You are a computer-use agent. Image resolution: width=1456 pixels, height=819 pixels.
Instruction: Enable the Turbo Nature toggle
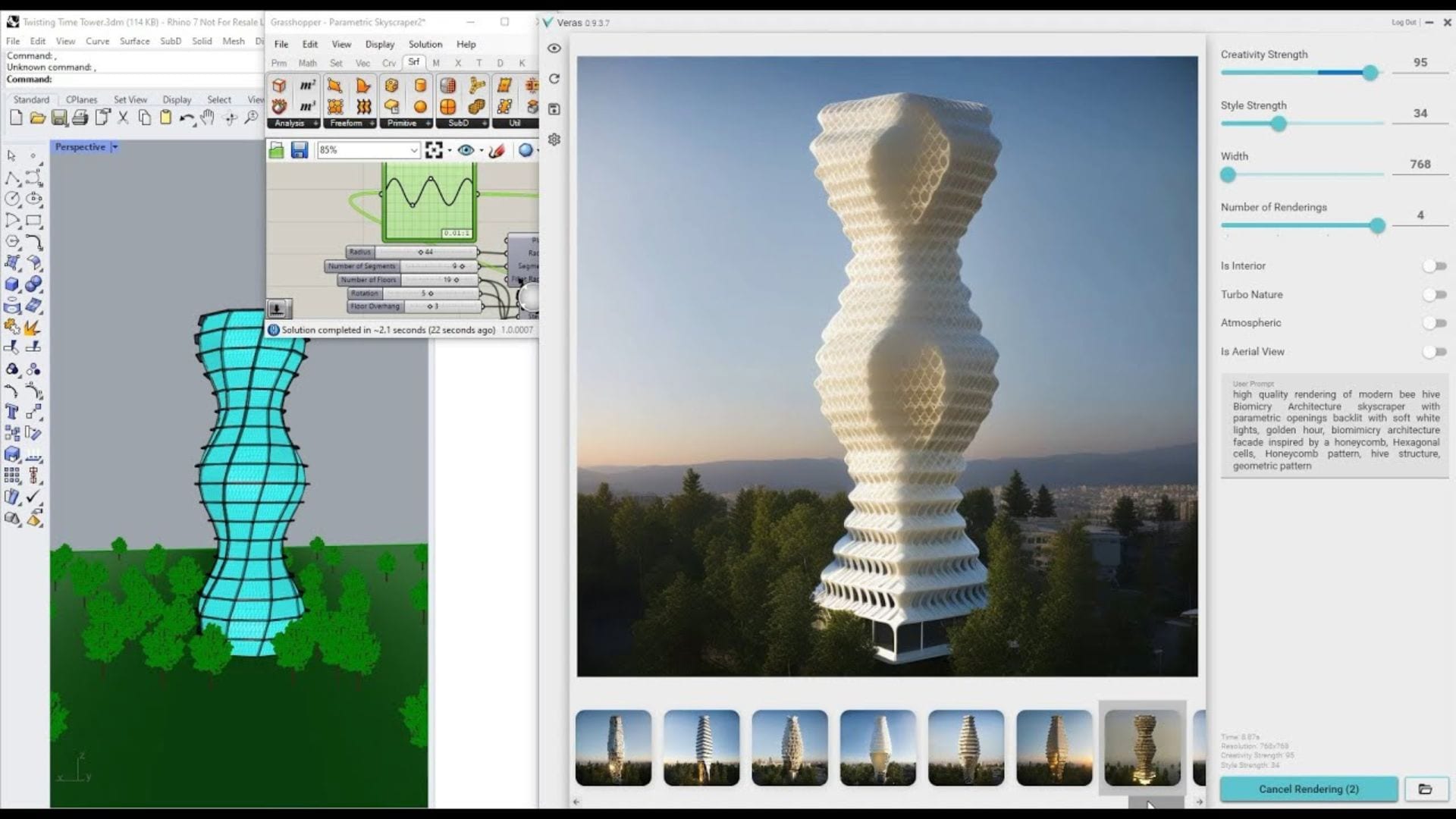click(1435, 295)
